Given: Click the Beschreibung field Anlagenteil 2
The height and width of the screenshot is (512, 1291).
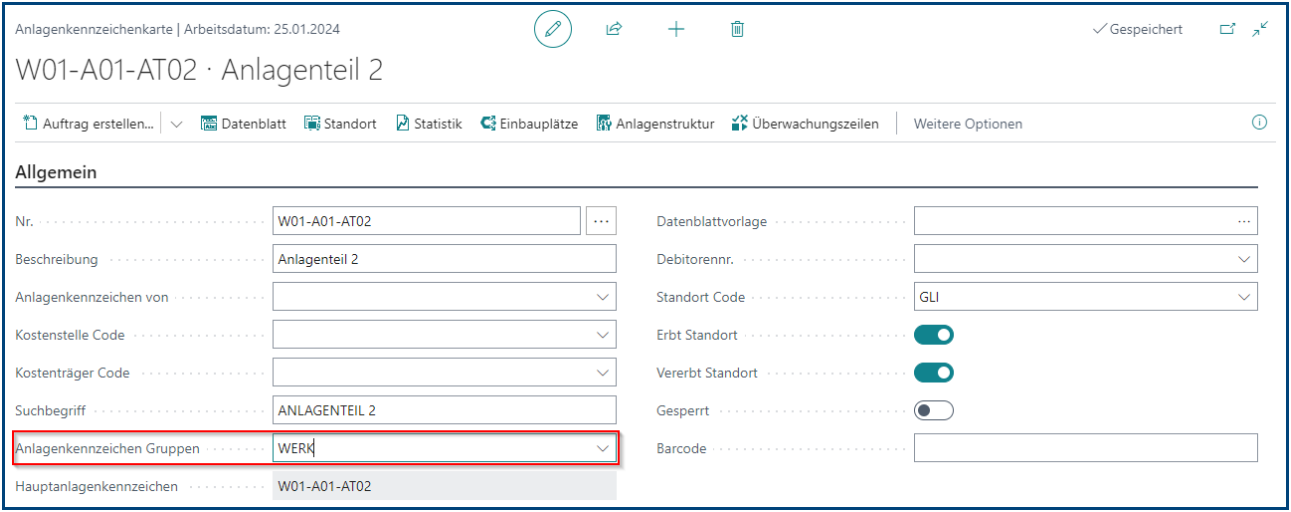Looking at the screenshot, I should pos(445,259).
